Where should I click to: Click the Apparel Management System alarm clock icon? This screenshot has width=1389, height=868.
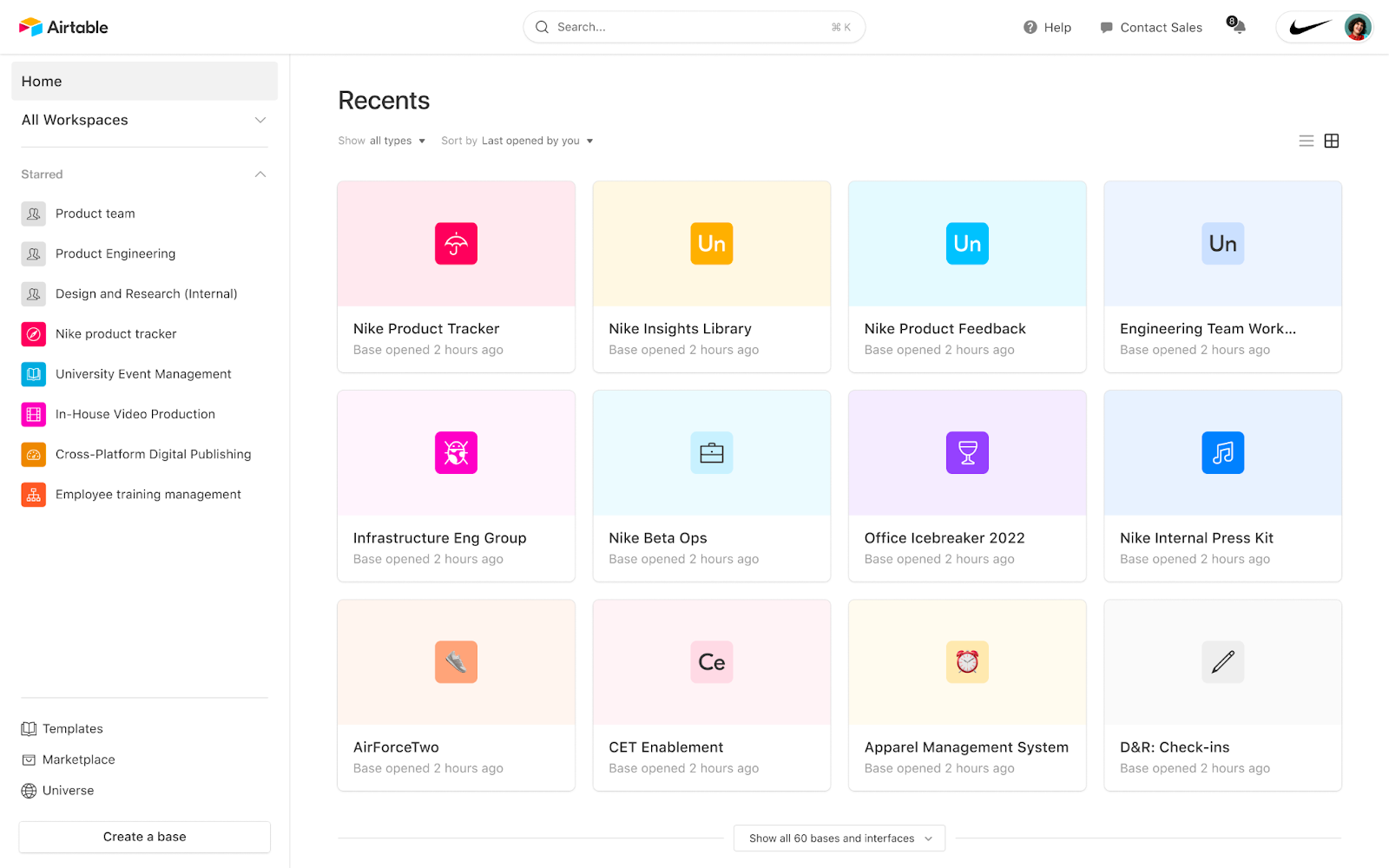point(967,662)
